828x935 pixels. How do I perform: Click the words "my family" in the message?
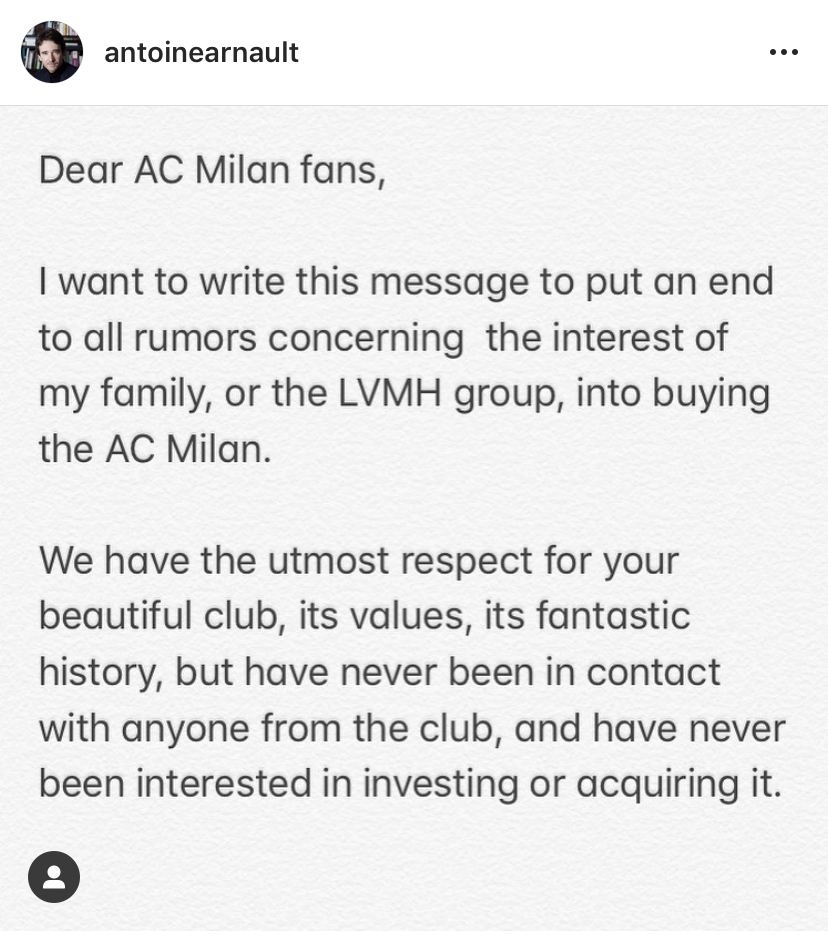[121, 394]
